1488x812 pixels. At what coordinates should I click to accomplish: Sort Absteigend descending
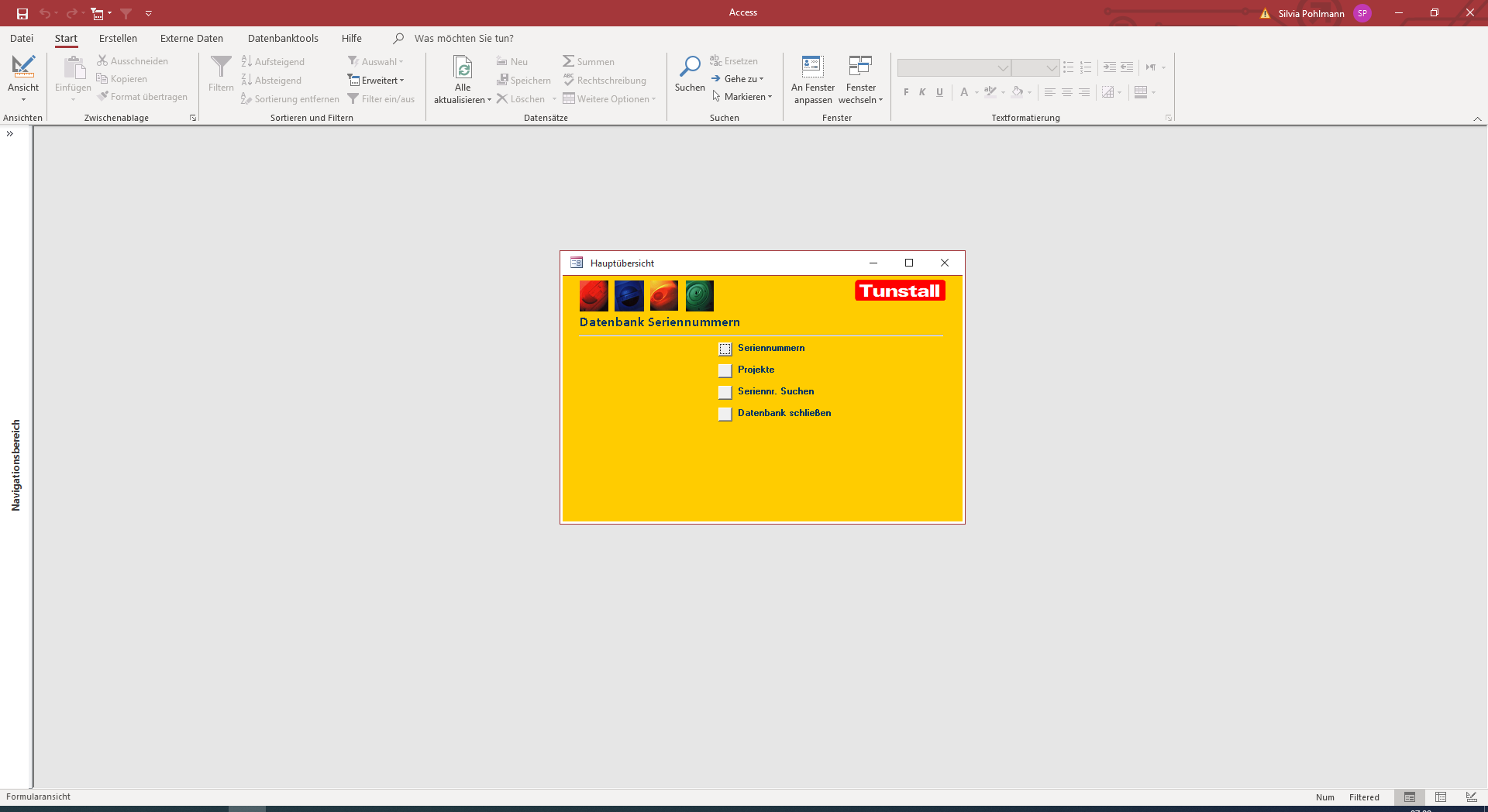271,81
